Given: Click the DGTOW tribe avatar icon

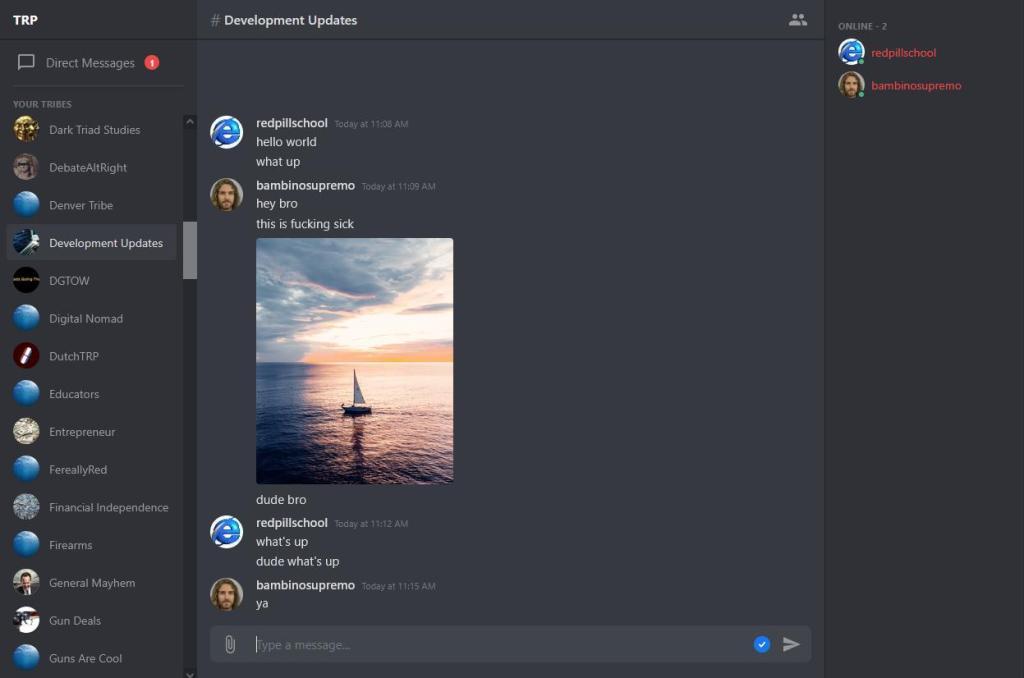Looking at the screenshot, I should click(26, 281).
